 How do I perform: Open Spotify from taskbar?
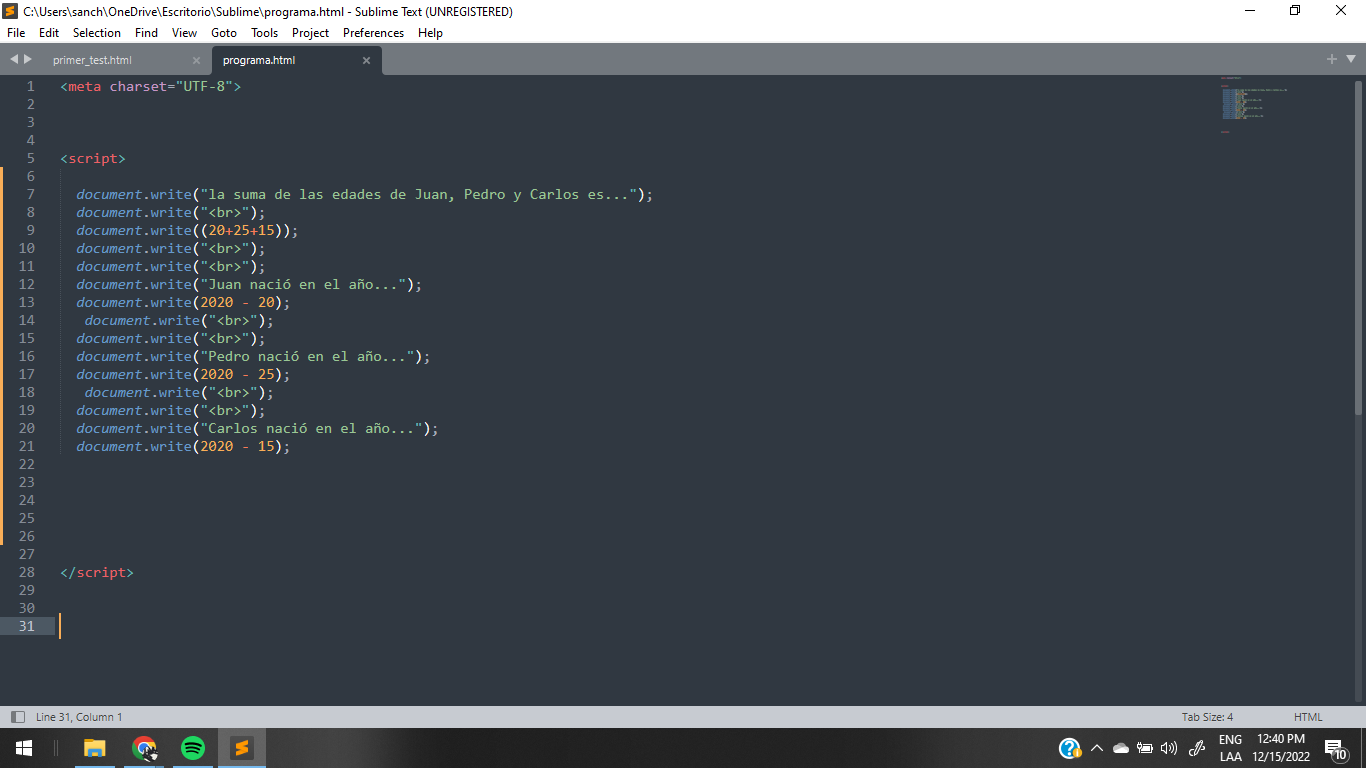pyautogui.click(x=193, y=748)
